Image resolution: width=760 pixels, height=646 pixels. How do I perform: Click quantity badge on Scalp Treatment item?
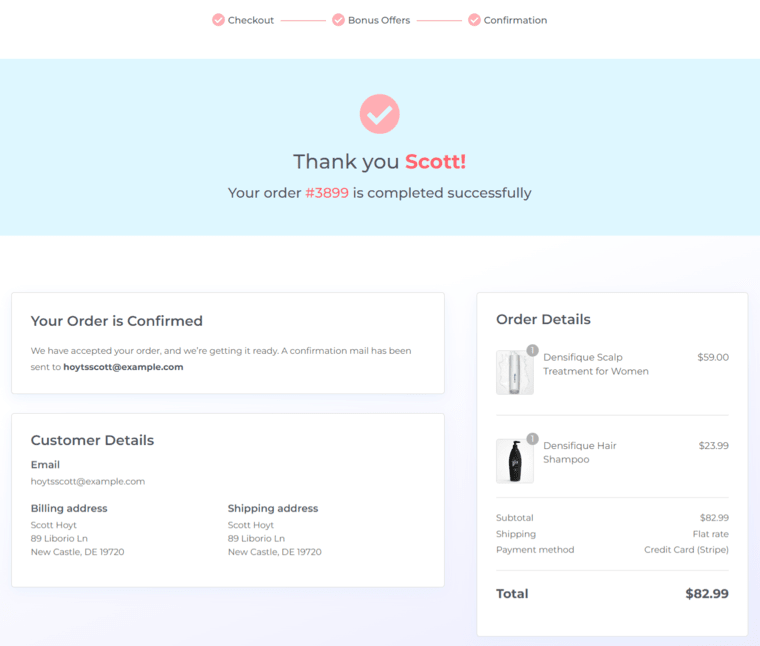point(532,350)
